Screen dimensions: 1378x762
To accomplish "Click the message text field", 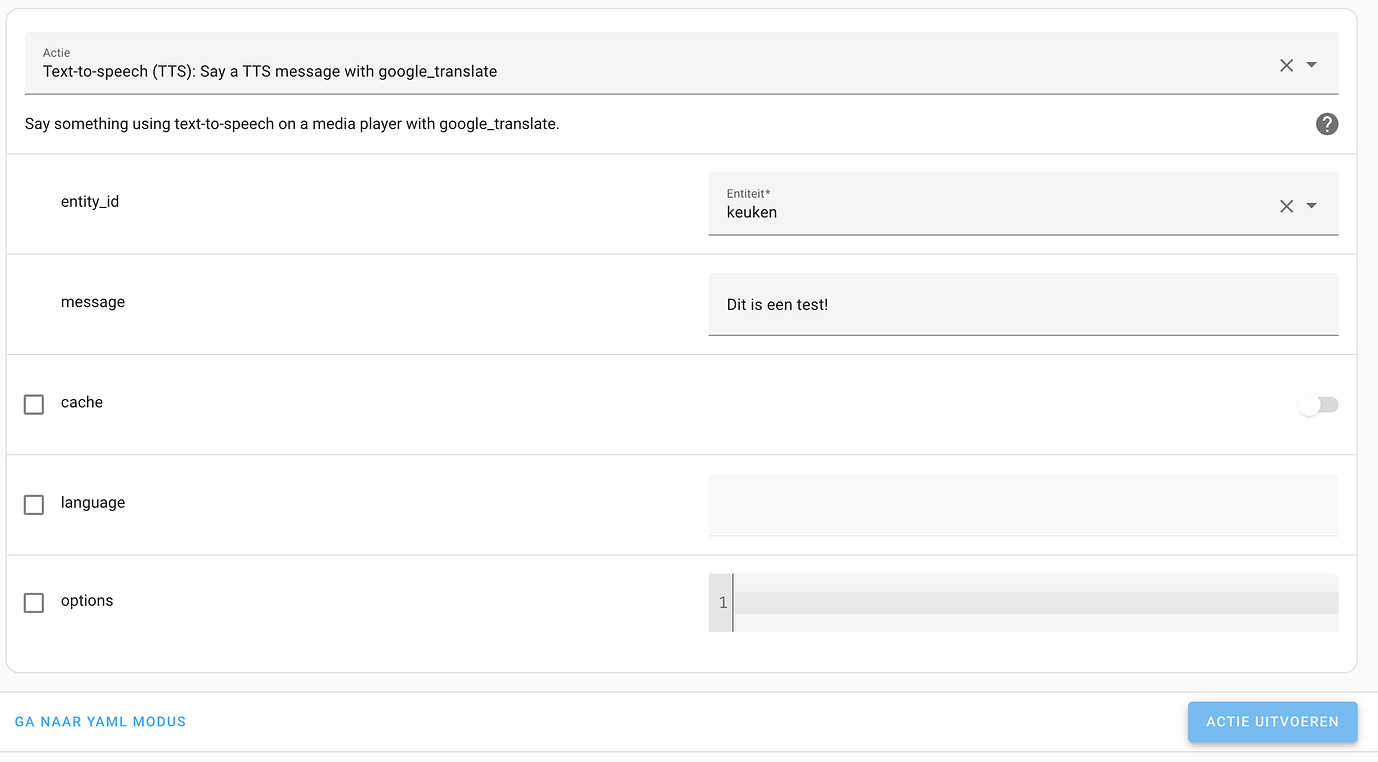I will [1022, 304].
